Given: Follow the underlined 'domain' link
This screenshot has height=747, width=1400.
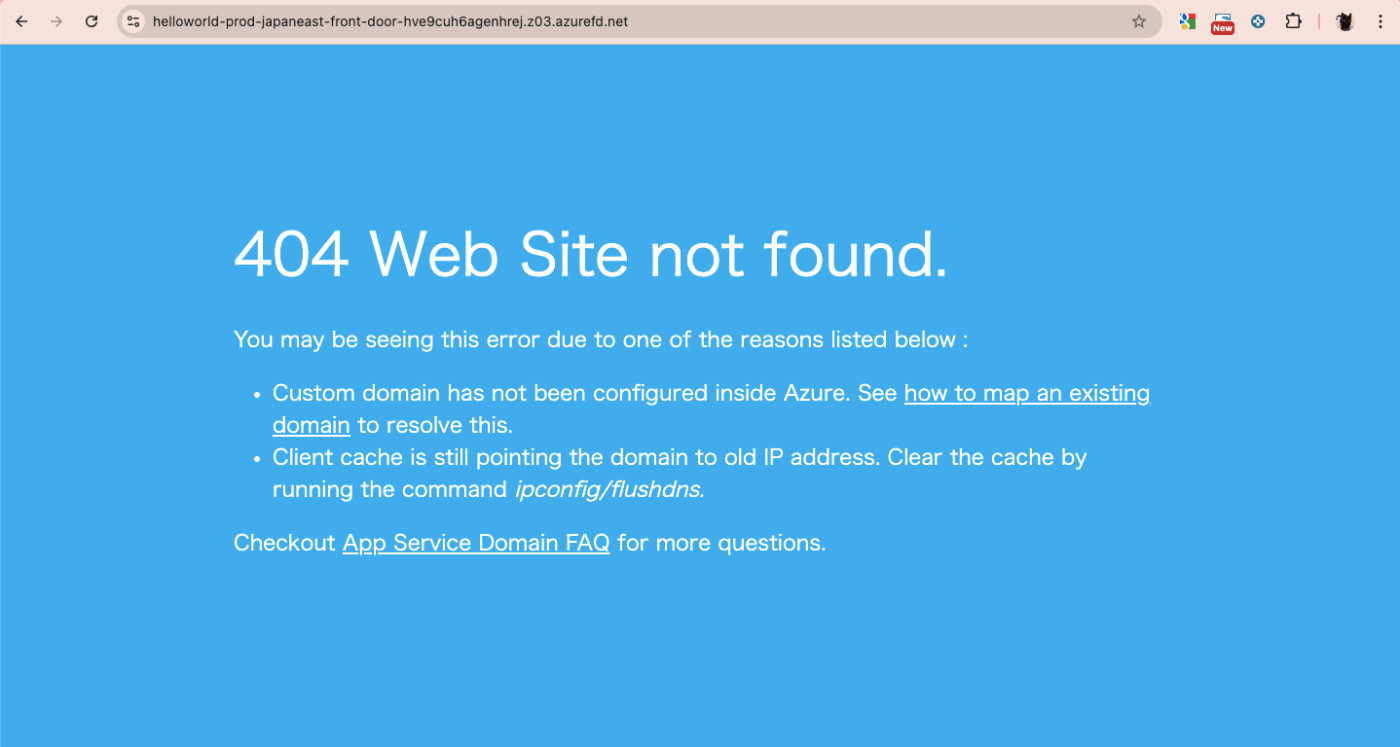Looking at the screenshot, I should pos(311,425).
